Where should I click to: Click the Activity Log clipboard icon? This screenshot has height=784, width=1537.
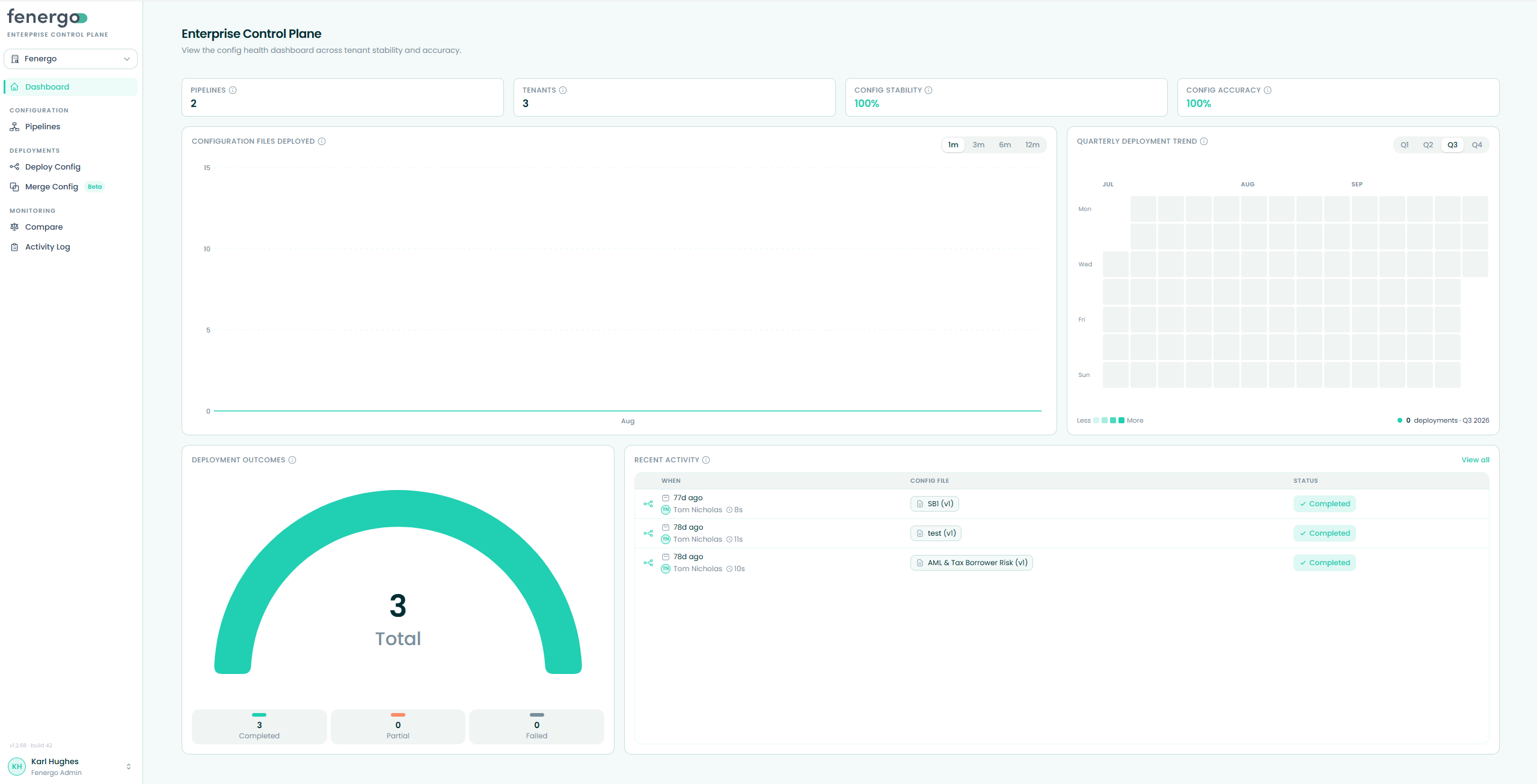point(14,247)
